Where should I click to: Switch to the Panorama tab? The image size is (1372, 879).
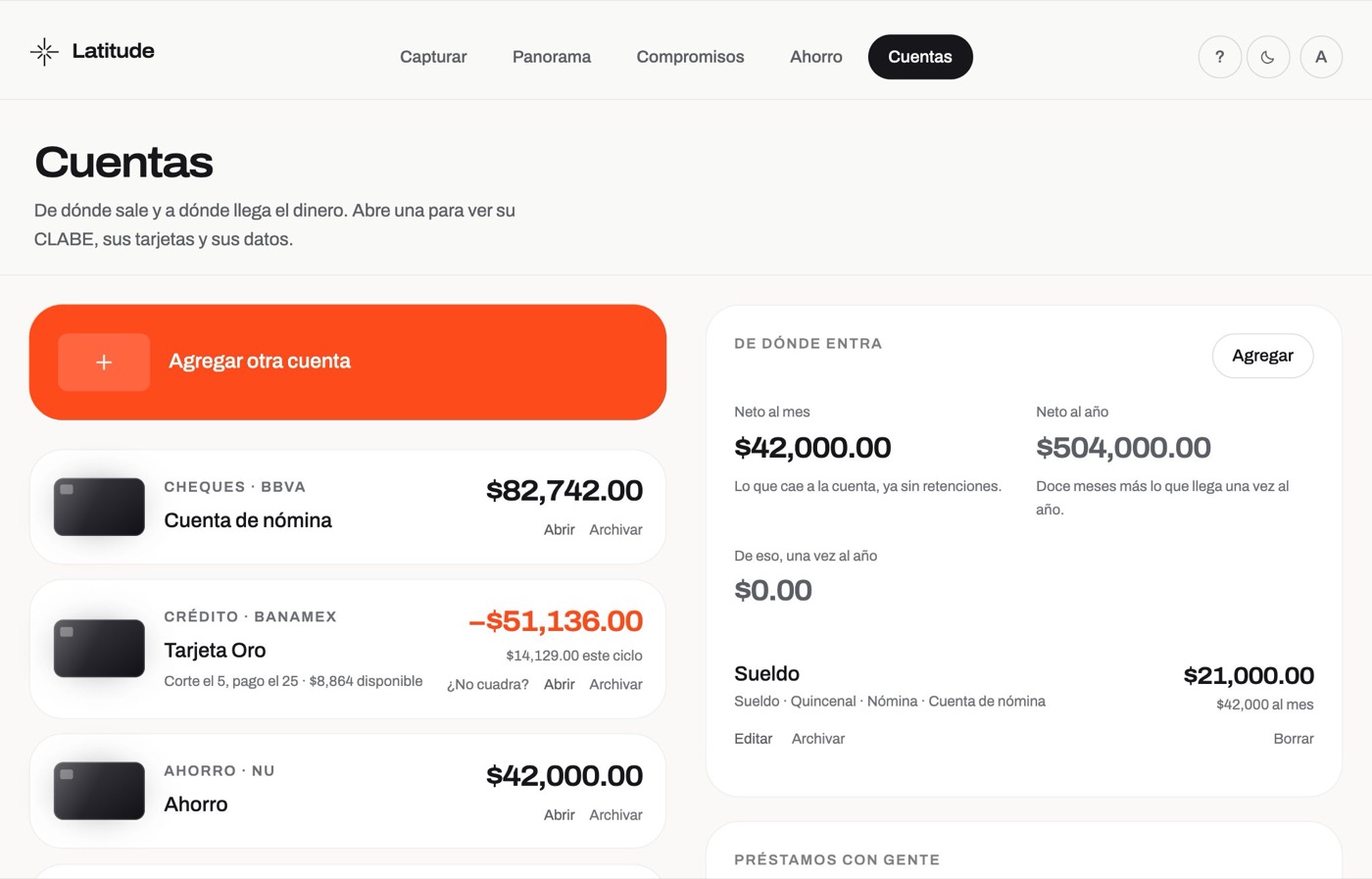(x=552, y=57)
